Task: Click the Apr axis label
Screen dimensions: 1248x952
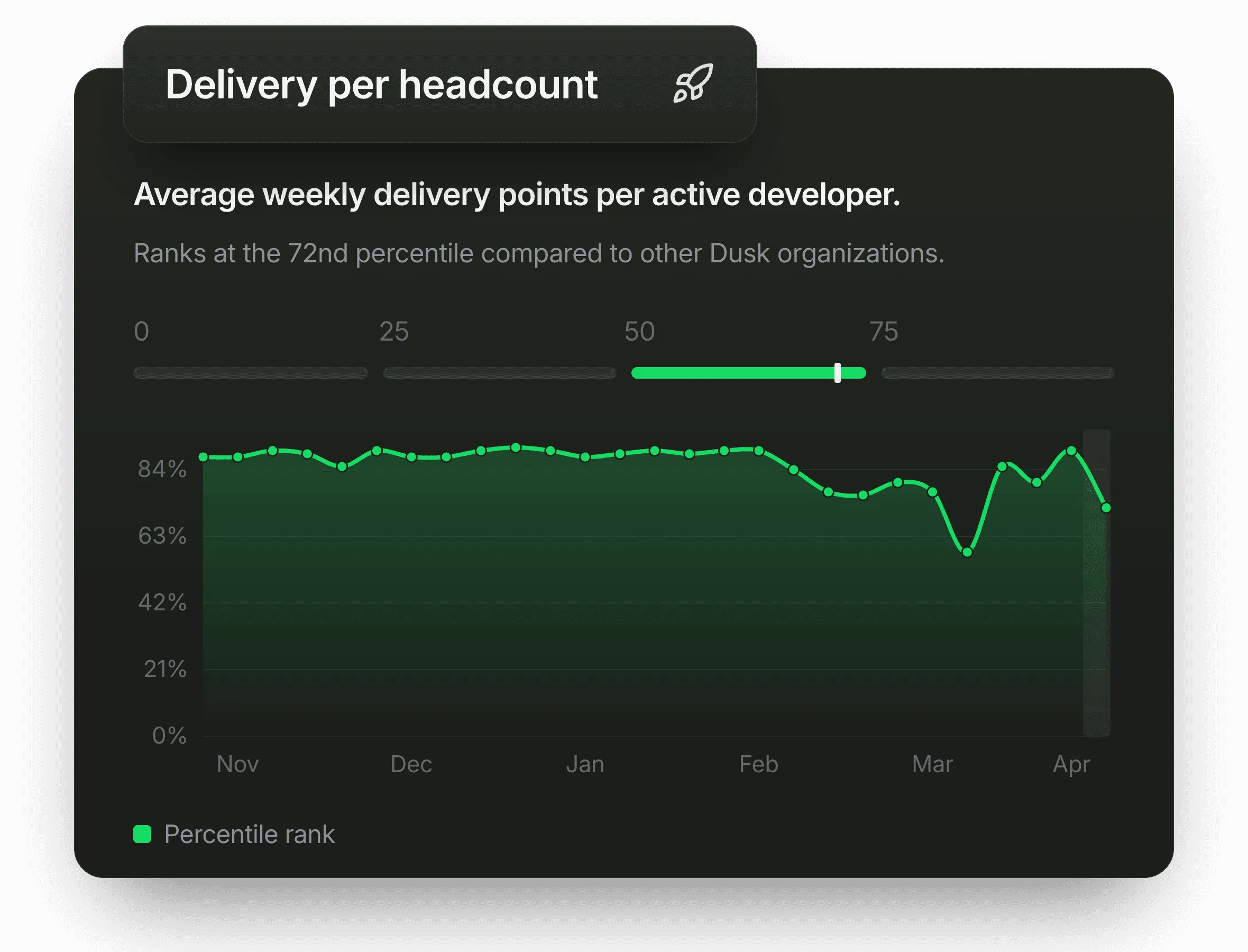Action: tap(1071, 765)
